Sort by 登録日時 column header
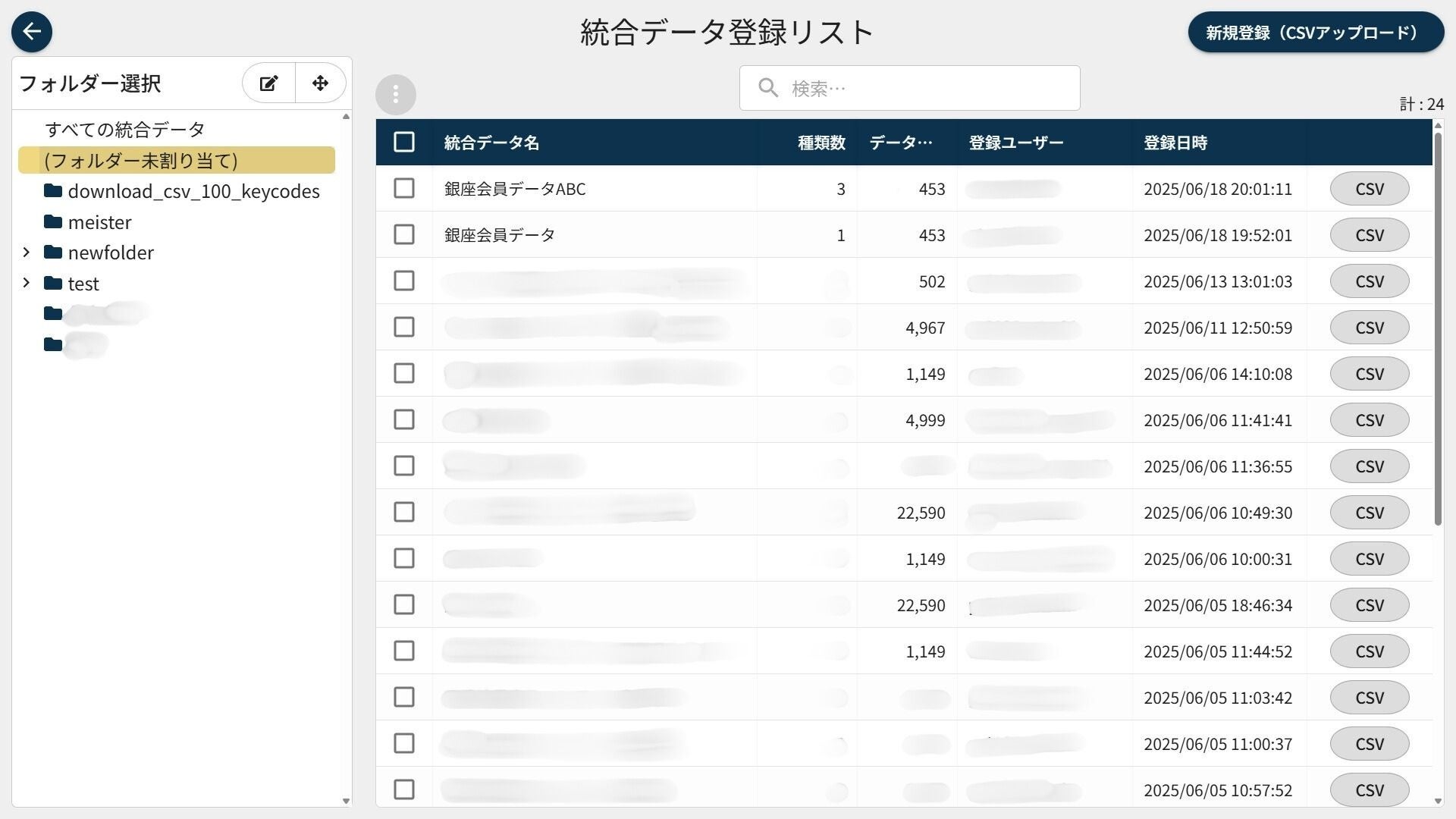The height and width of the screenshot is (819, 1456). click(x=1175, y=143)
